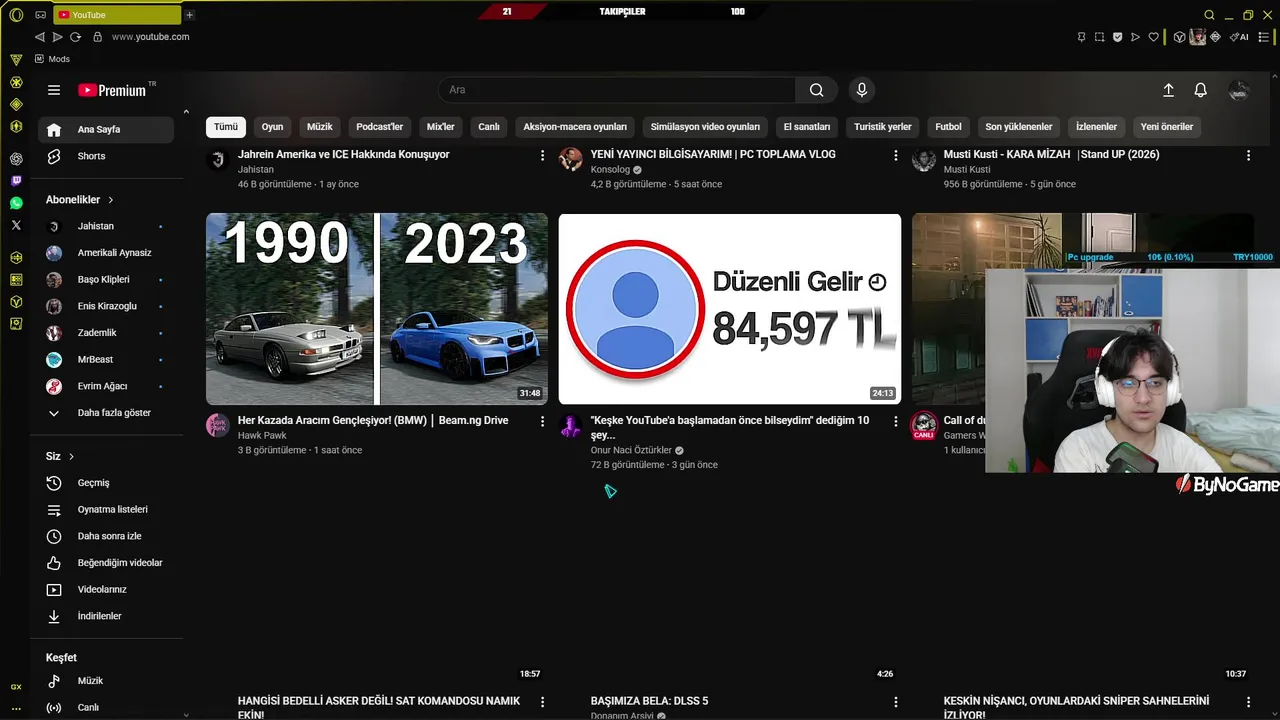The height and width of the screenshot is (720, 1280).
Task: Click the YouTube Ara search field
Action: point(617,90)
